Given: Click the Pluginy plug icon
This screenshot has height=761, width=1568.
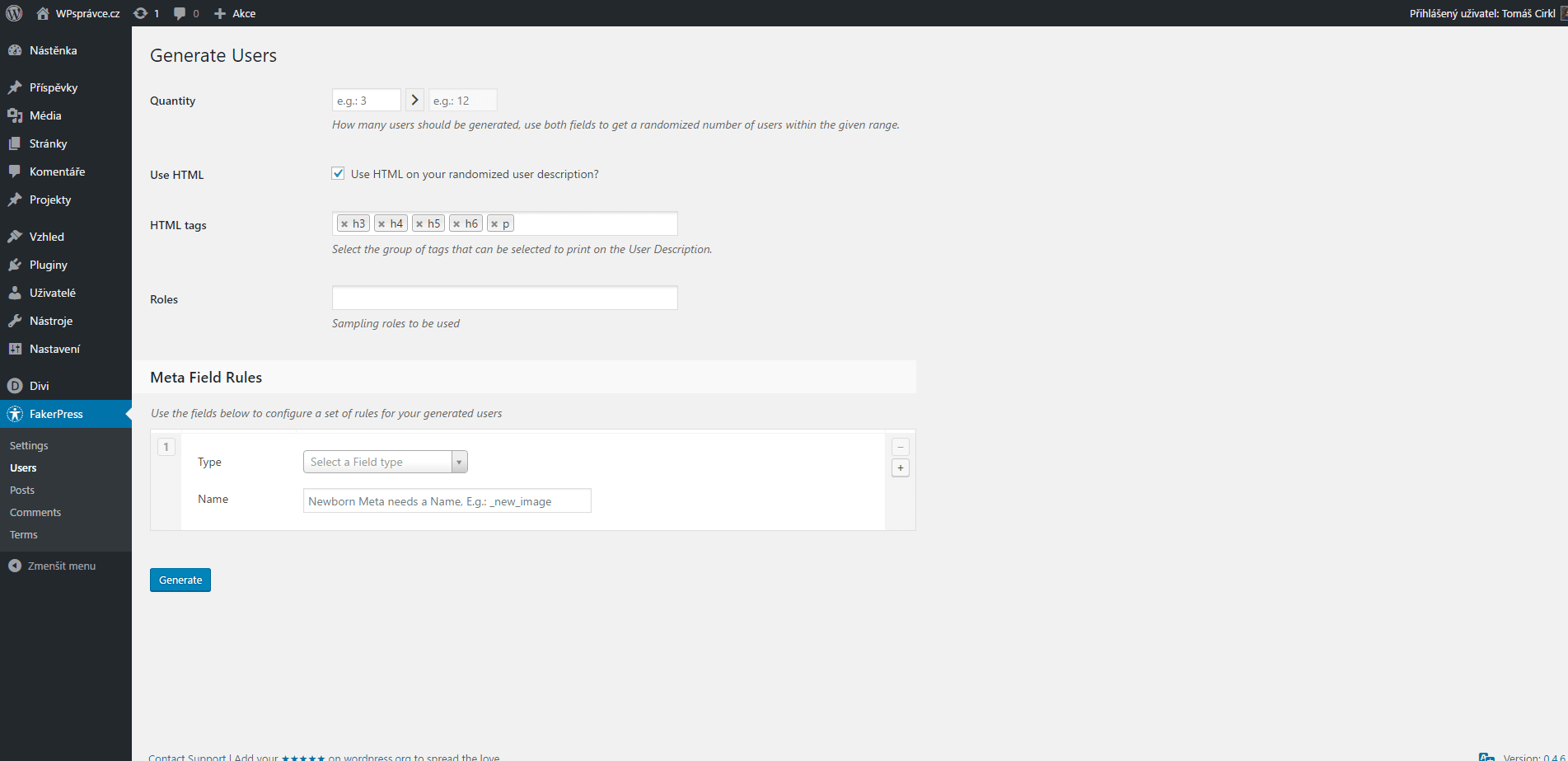Looking at the screenshot, I should click(15, 265).
